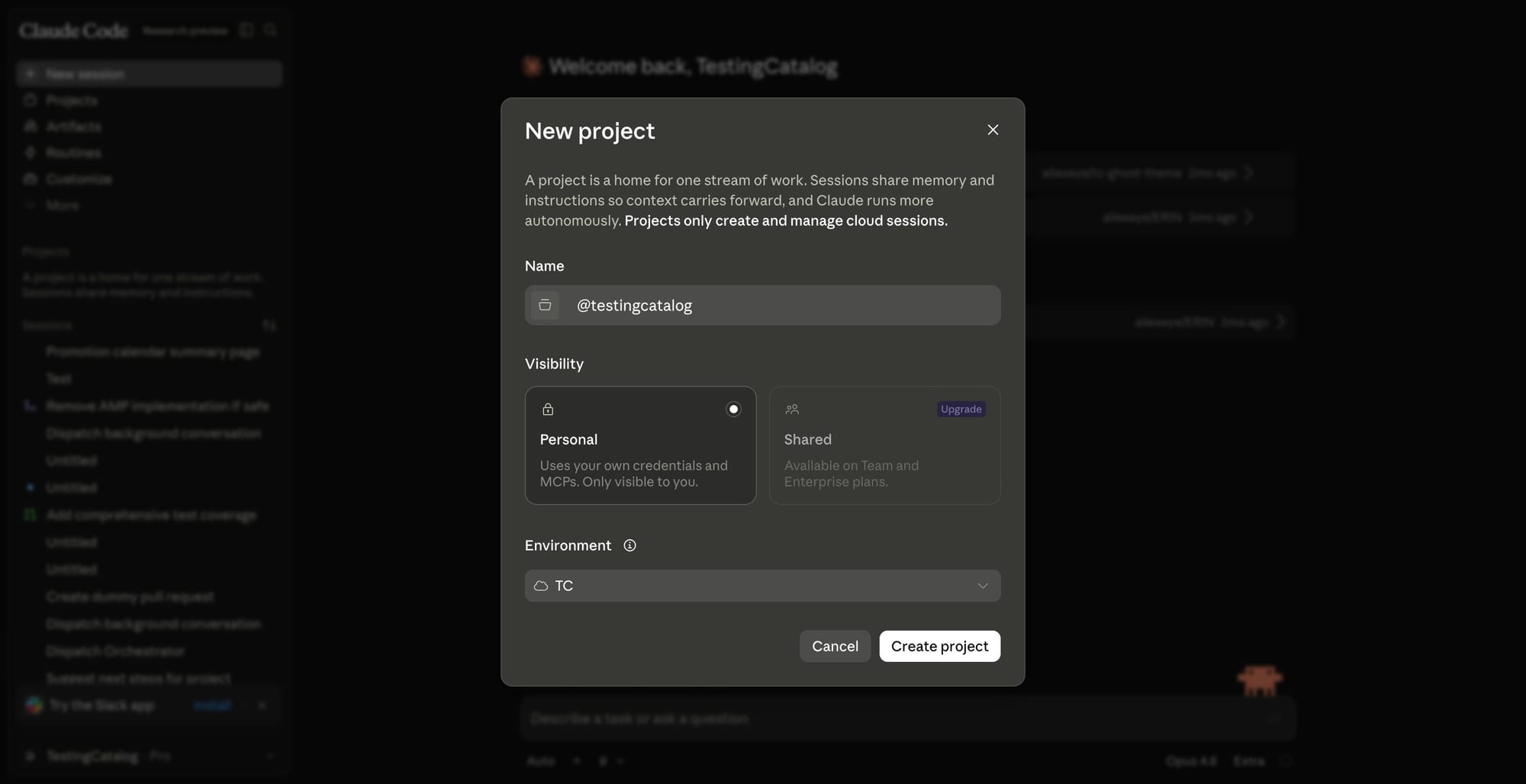Click the cloud icon in Environment selector

click(541, 586)
